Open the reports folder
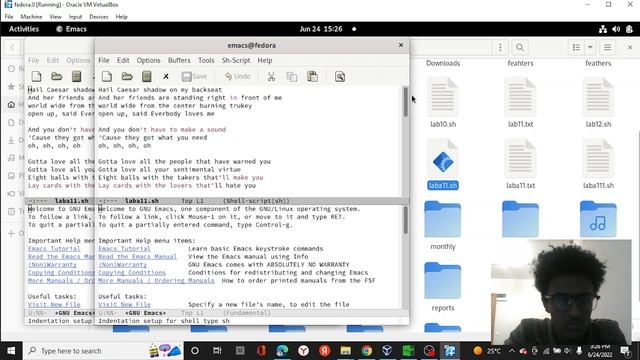This screenshot has height=360, width=640. (443, 287)
